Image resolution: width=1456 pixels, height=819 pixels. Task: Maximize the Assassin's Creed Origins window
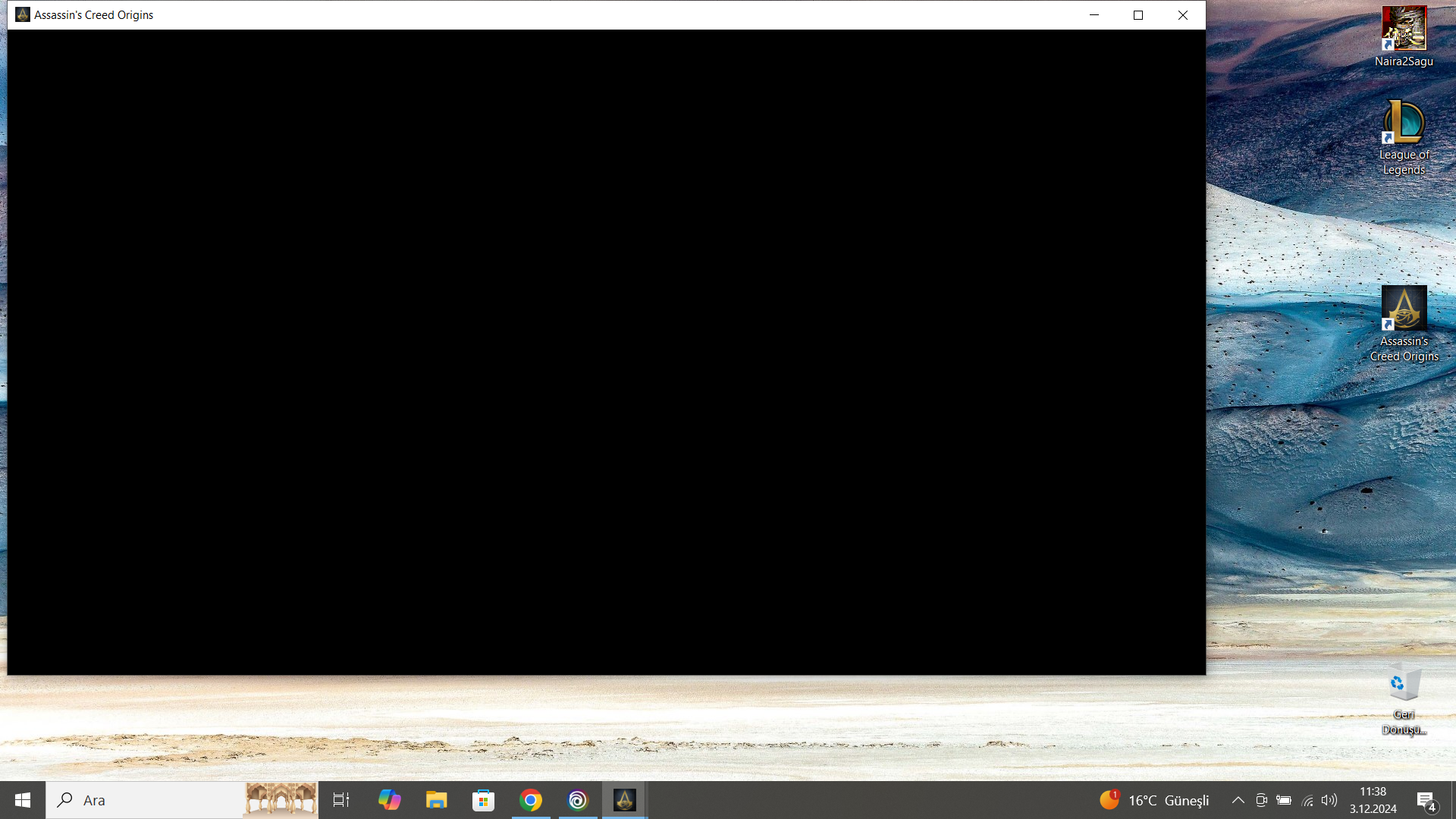[x=1138, y=15]
